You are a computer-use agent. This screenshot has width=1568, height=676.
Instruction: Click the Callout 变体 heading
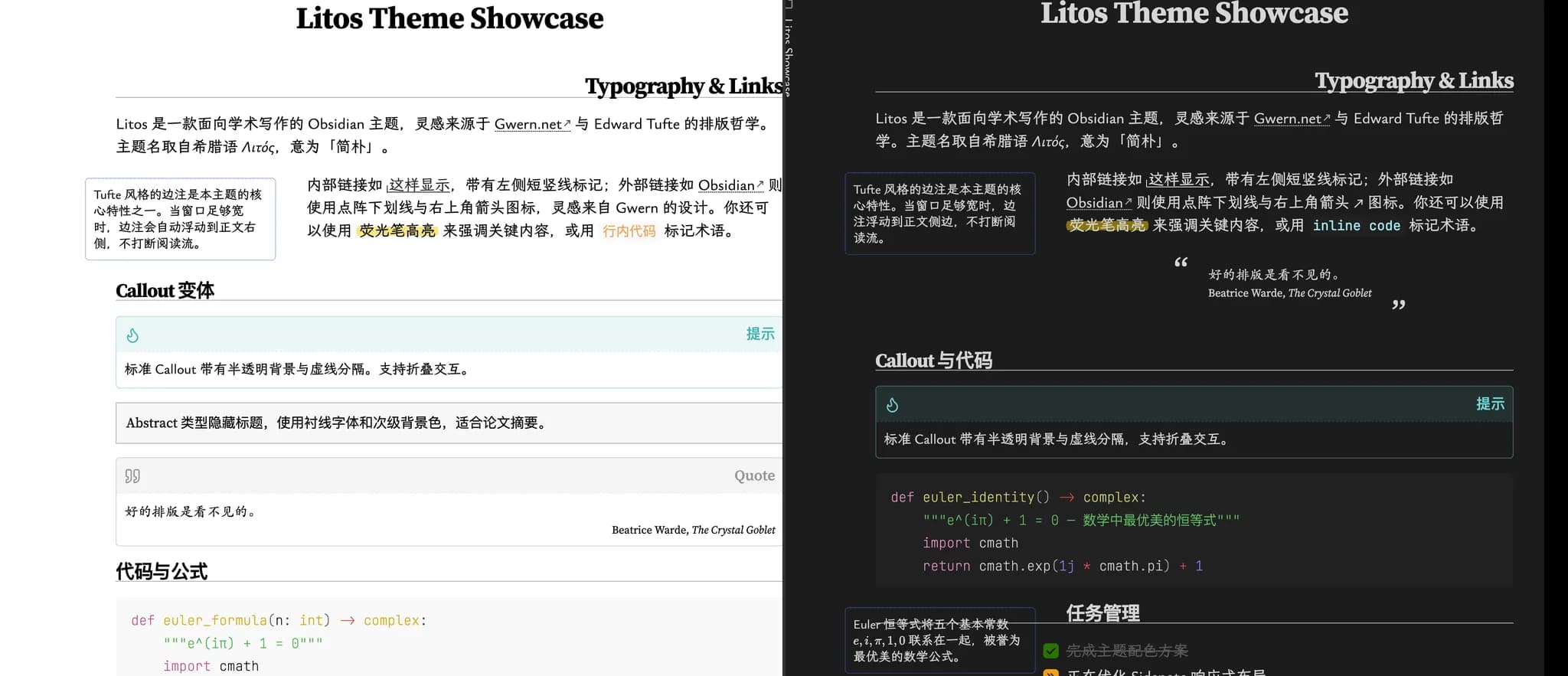(165, 290)
